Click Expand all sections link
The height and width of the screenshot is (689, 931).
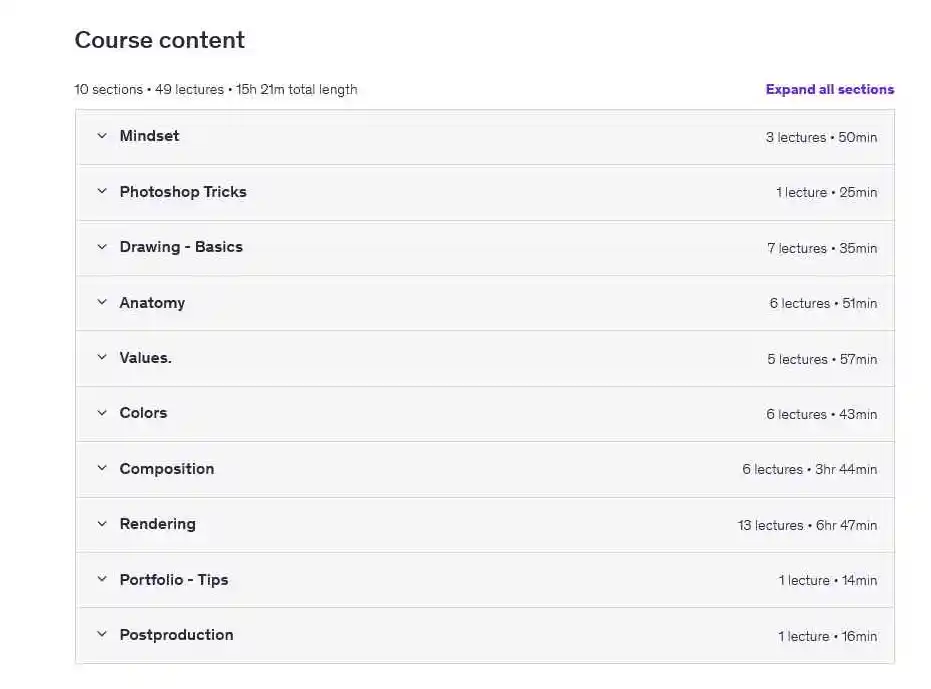coord(829,89)
